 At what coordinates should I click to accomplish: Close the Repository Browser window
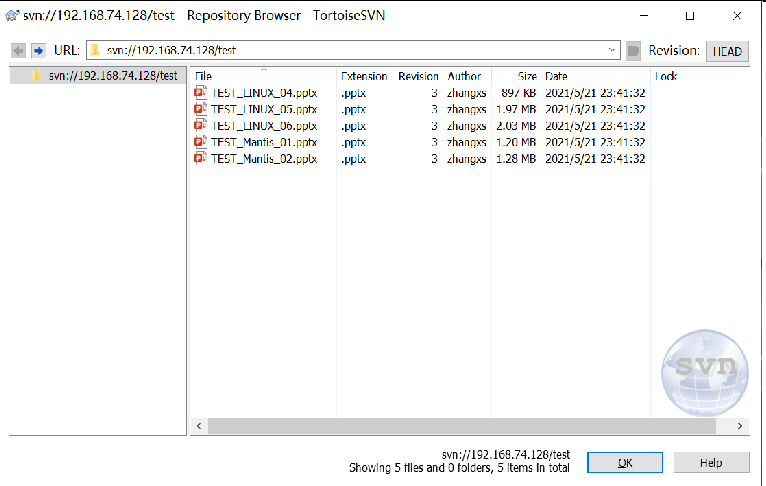pos(737,16)
